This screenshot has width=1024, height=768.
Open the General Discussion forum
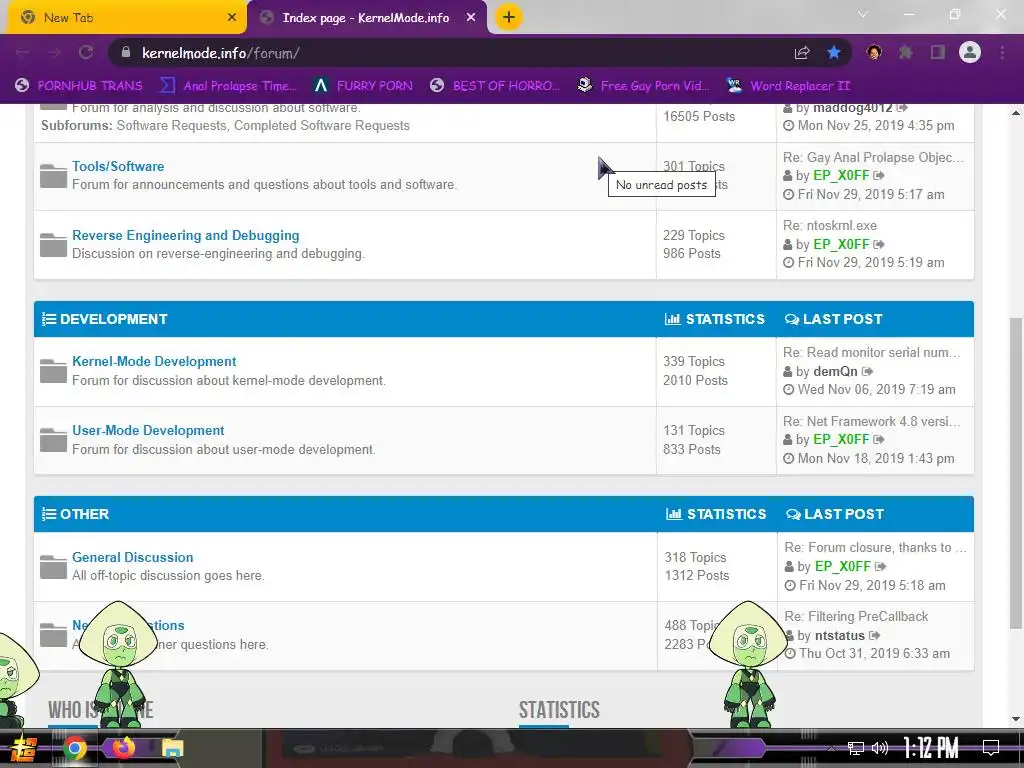coord(133,557)
